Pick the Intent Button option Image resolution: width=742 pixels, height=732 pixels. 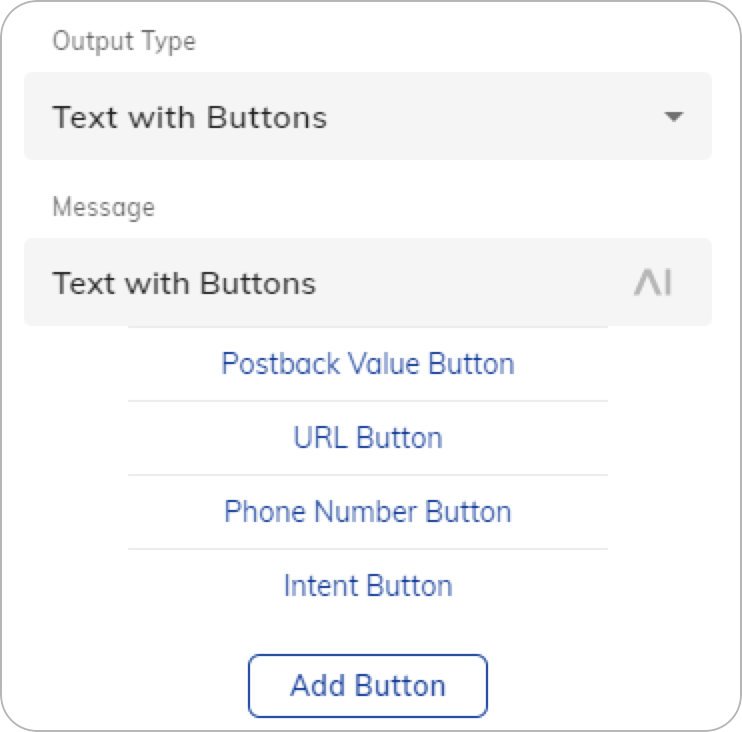click(x=368, y=586)
